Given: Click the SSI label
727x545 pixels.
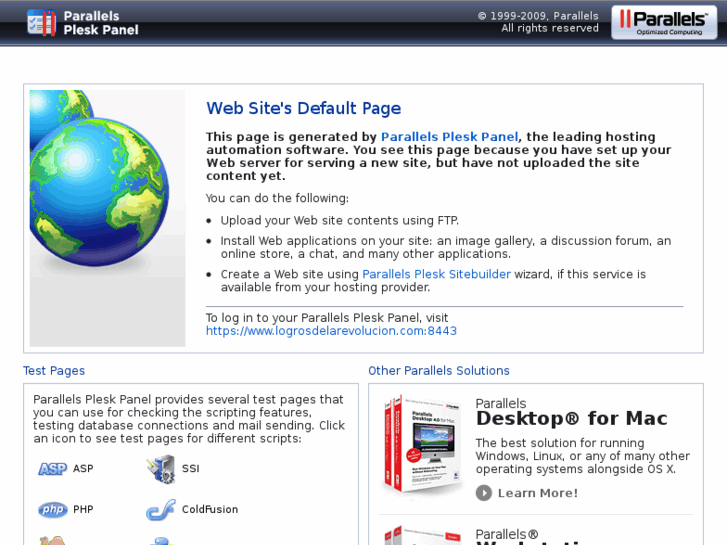Looking at the screenshot, I should pyautogui.click(x=191, y=469).
